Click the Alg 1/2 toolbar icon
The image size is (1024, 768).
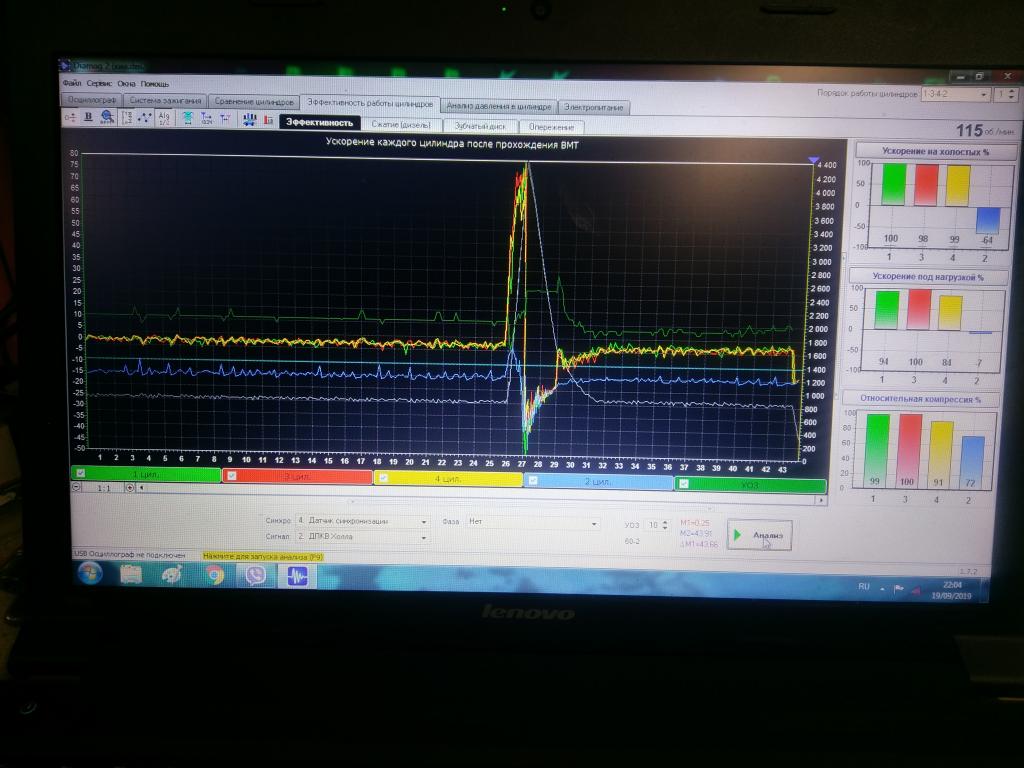point(164,118)
